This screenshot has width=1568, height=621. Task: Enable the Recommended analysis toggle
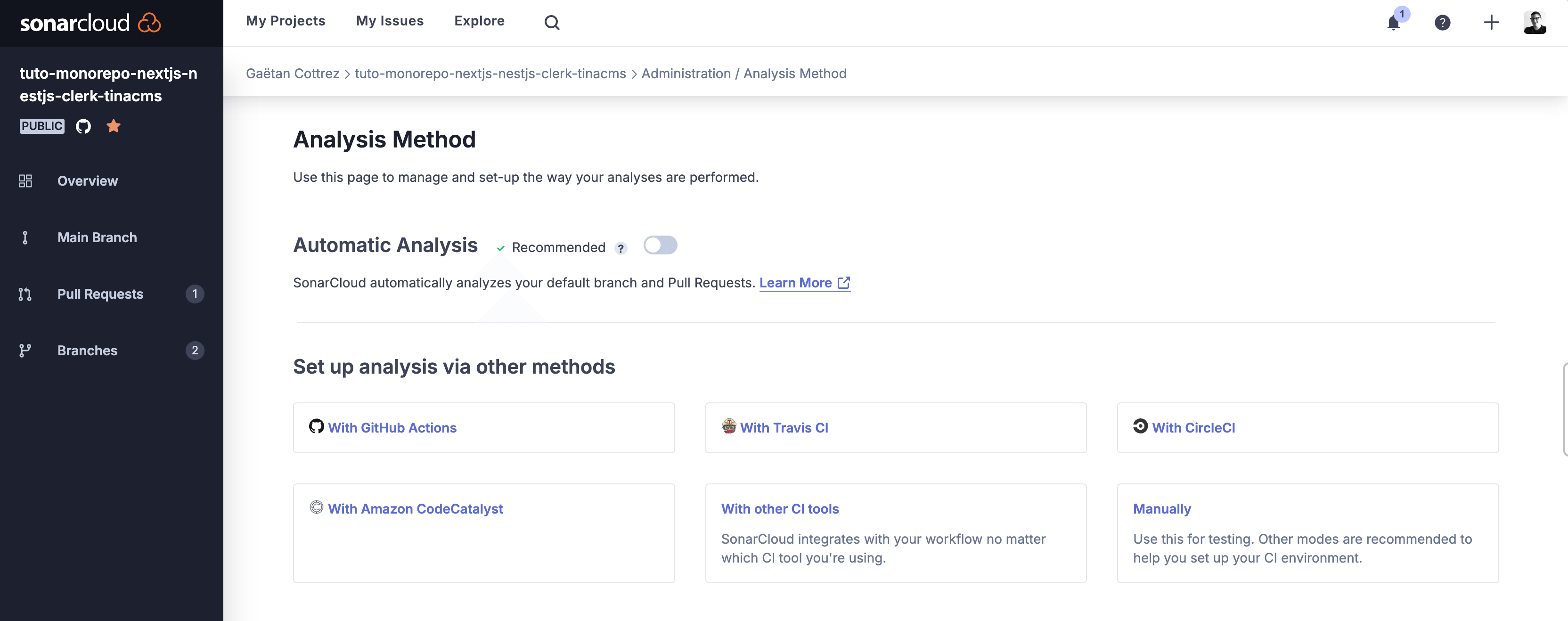click(660, 245)
